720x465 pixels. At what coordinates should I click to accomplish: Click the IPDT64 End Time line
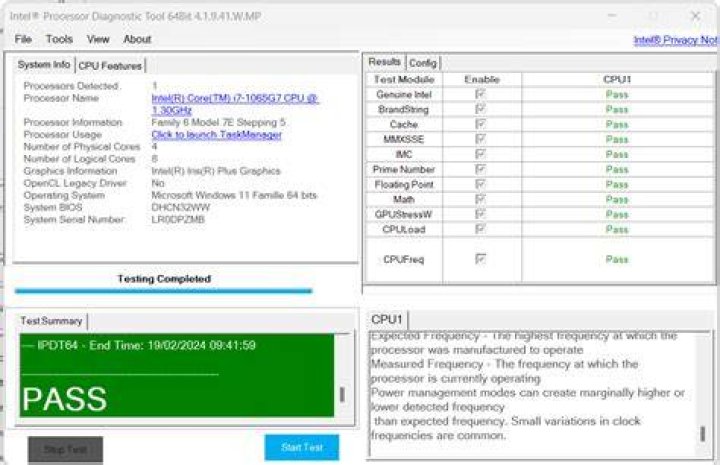[x=139, y=345]
